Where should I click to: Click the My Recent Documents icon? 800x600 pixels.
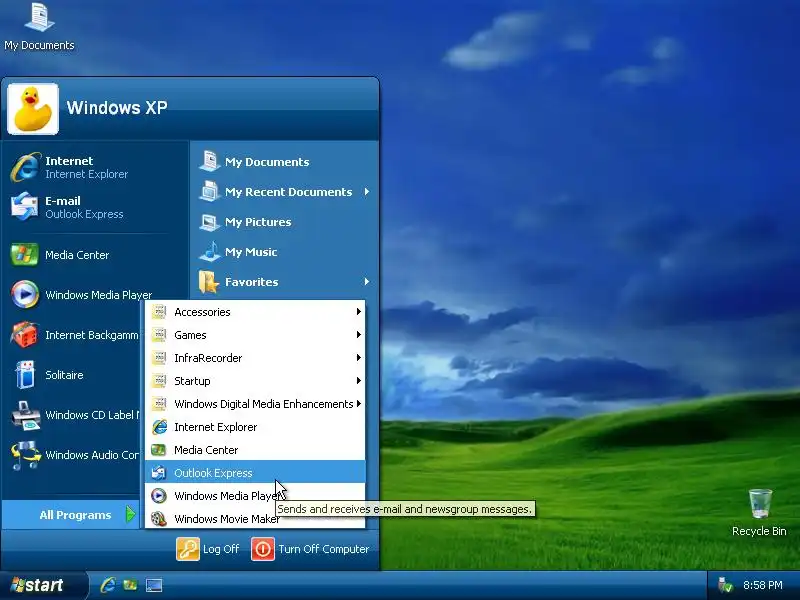pyautogui.click(x=209, y=192)
